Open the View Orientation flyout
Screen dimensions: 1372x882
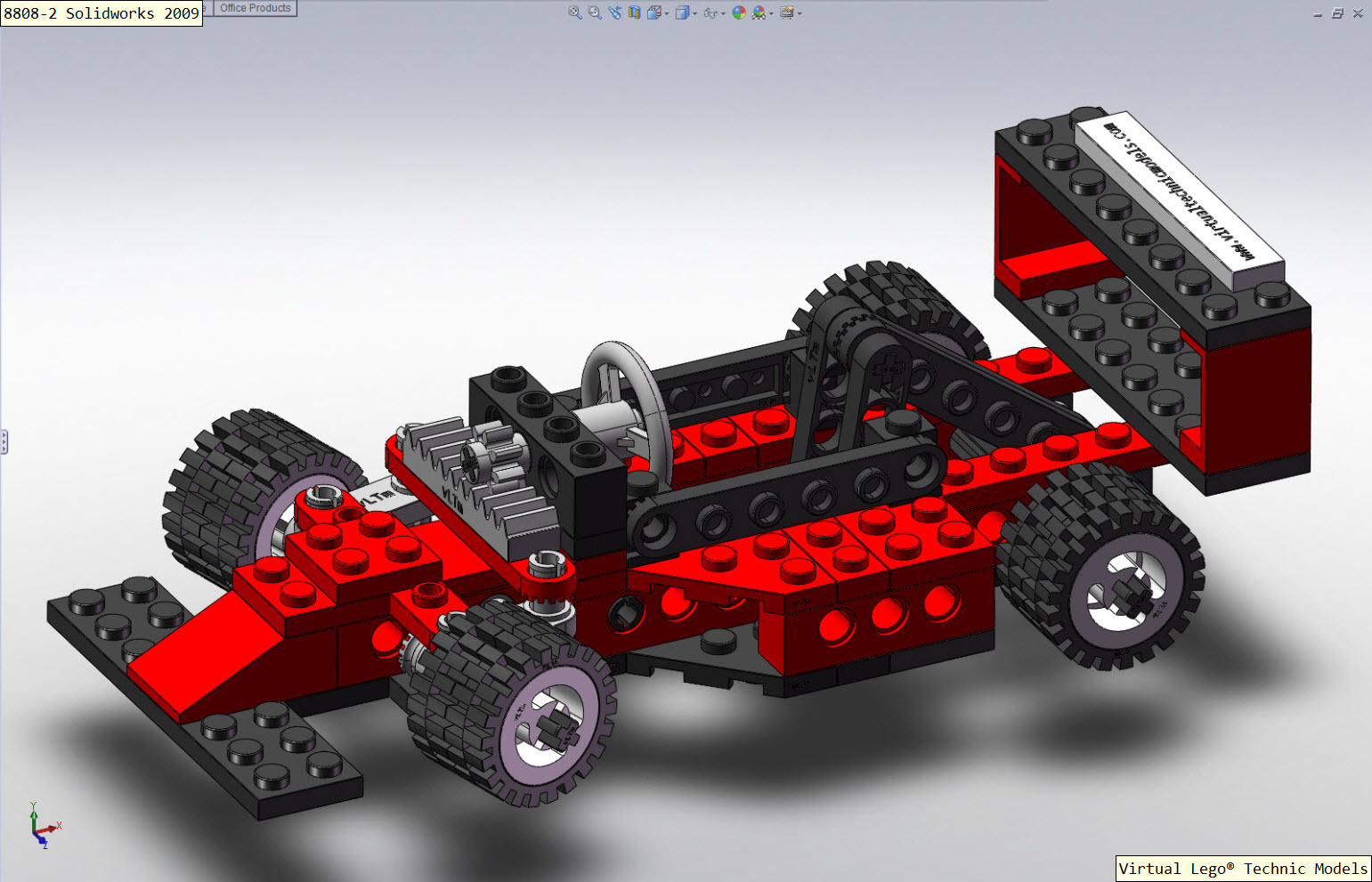click(658, 12)
